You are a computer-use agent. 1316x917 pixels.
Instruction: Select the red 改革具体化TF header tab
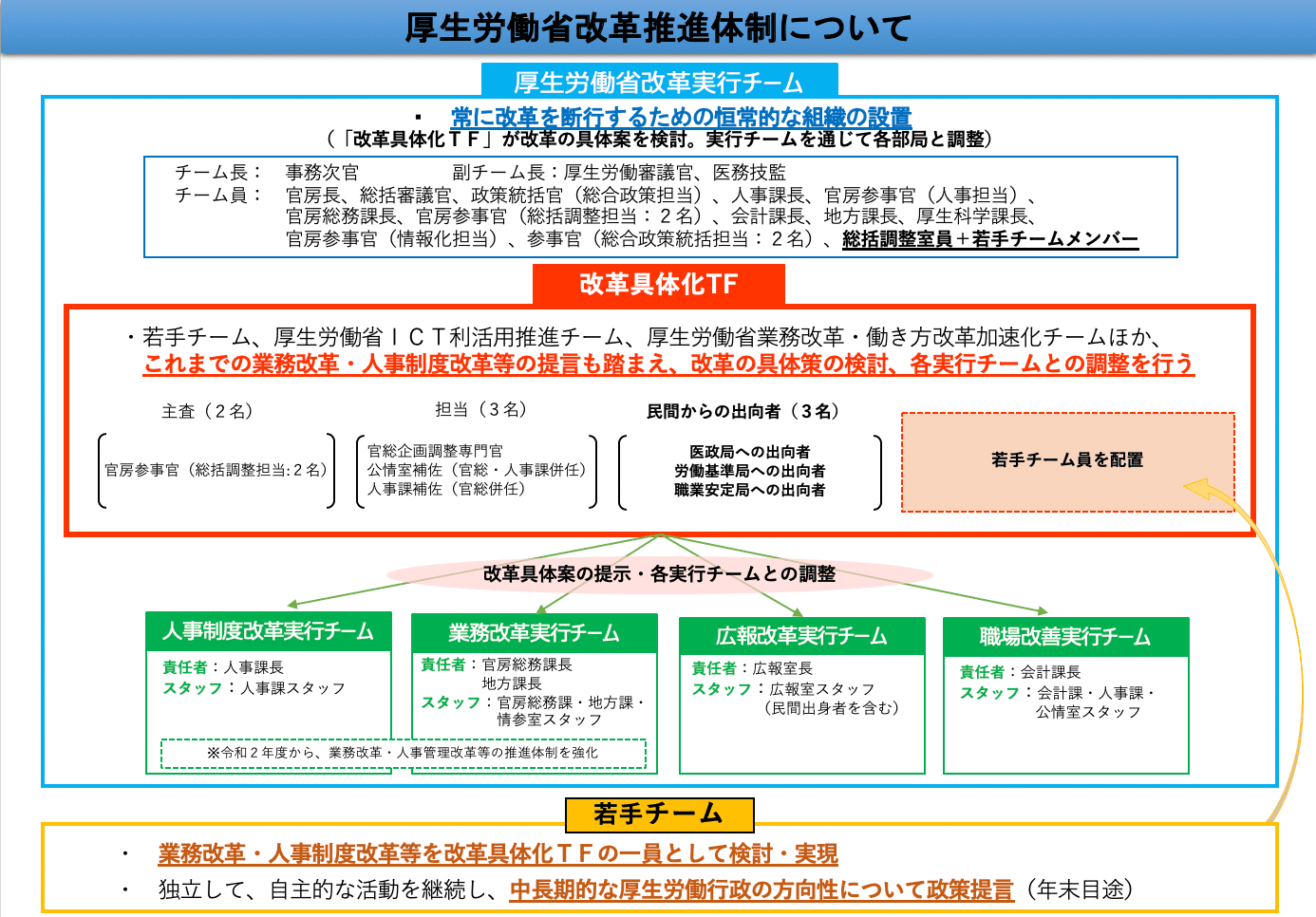(x=658, y=284)
